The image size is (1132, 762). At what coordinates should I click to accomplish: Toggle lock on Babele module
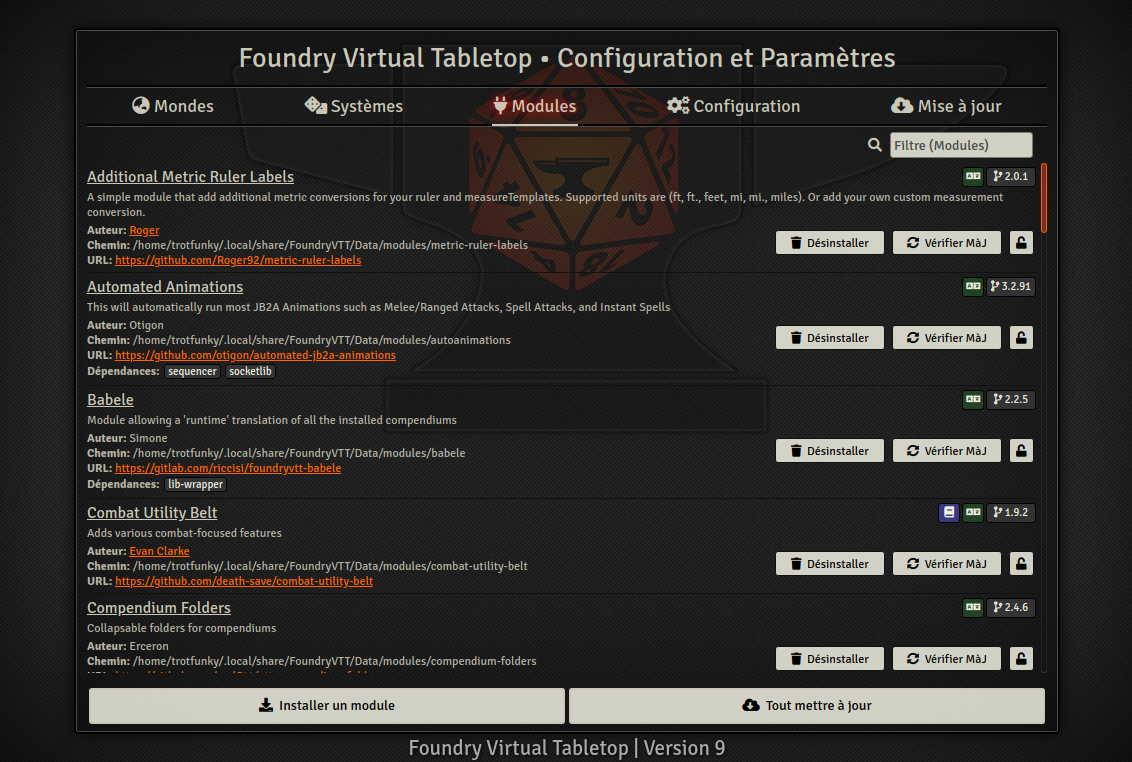(x=1021, y=451)
